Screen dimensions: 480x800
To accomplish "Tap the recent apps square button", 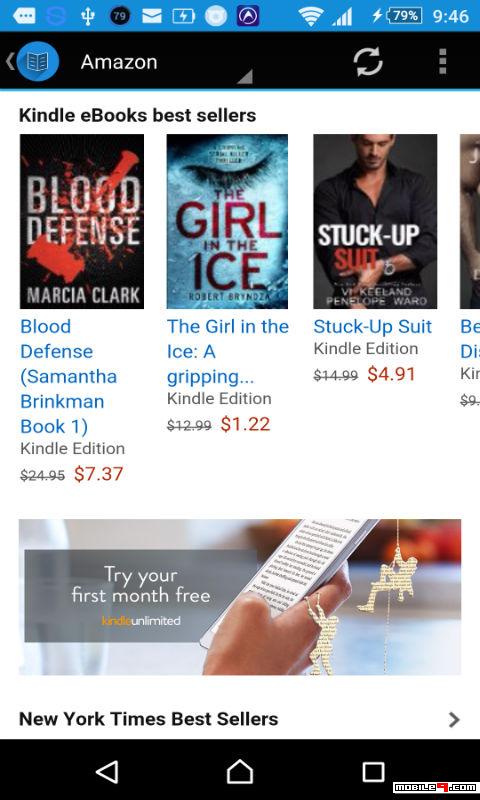I will [373, 771].
